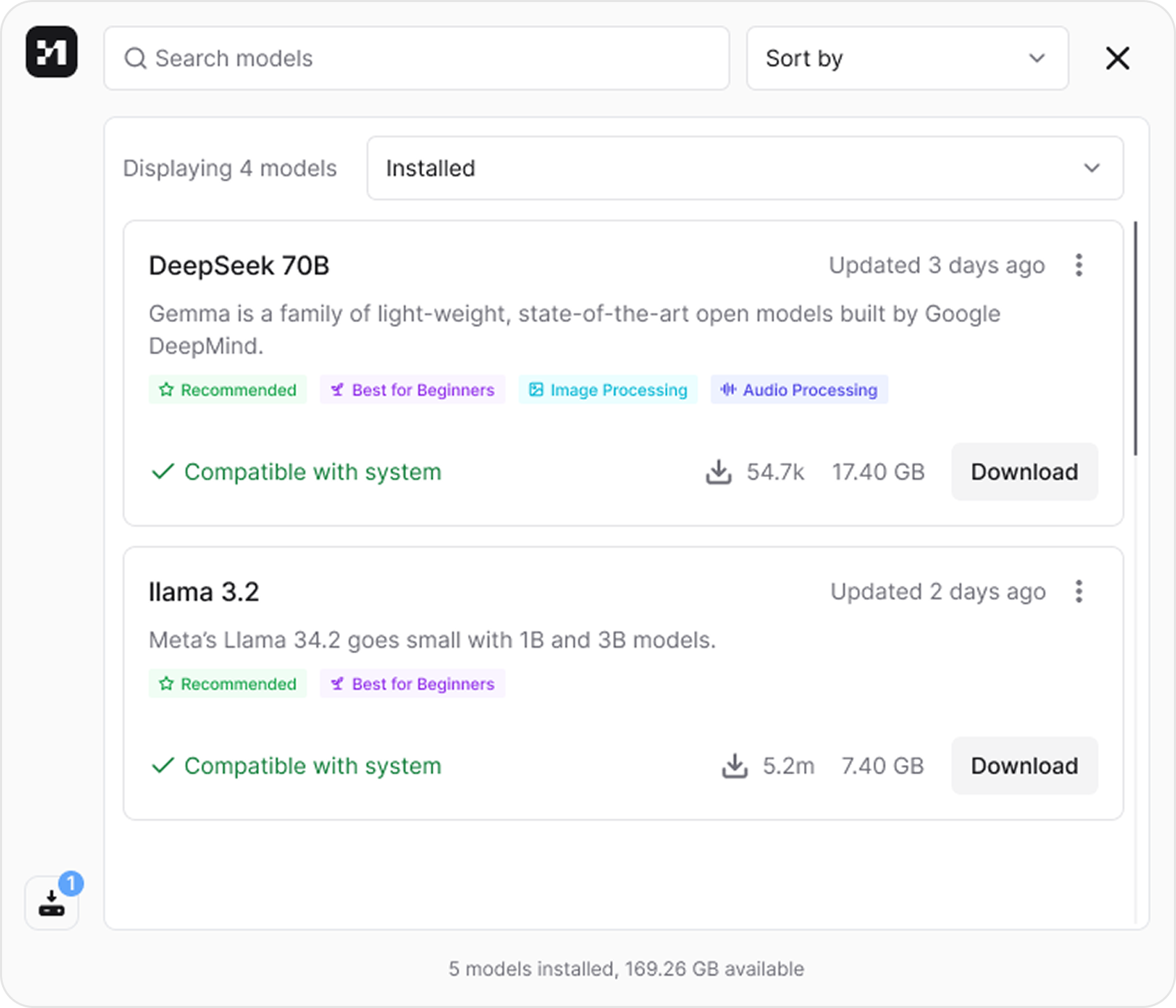Click the notification badge showing 1
Image resolution: width=1176 pixels, height=1008 pixels.
pos(71,884)
